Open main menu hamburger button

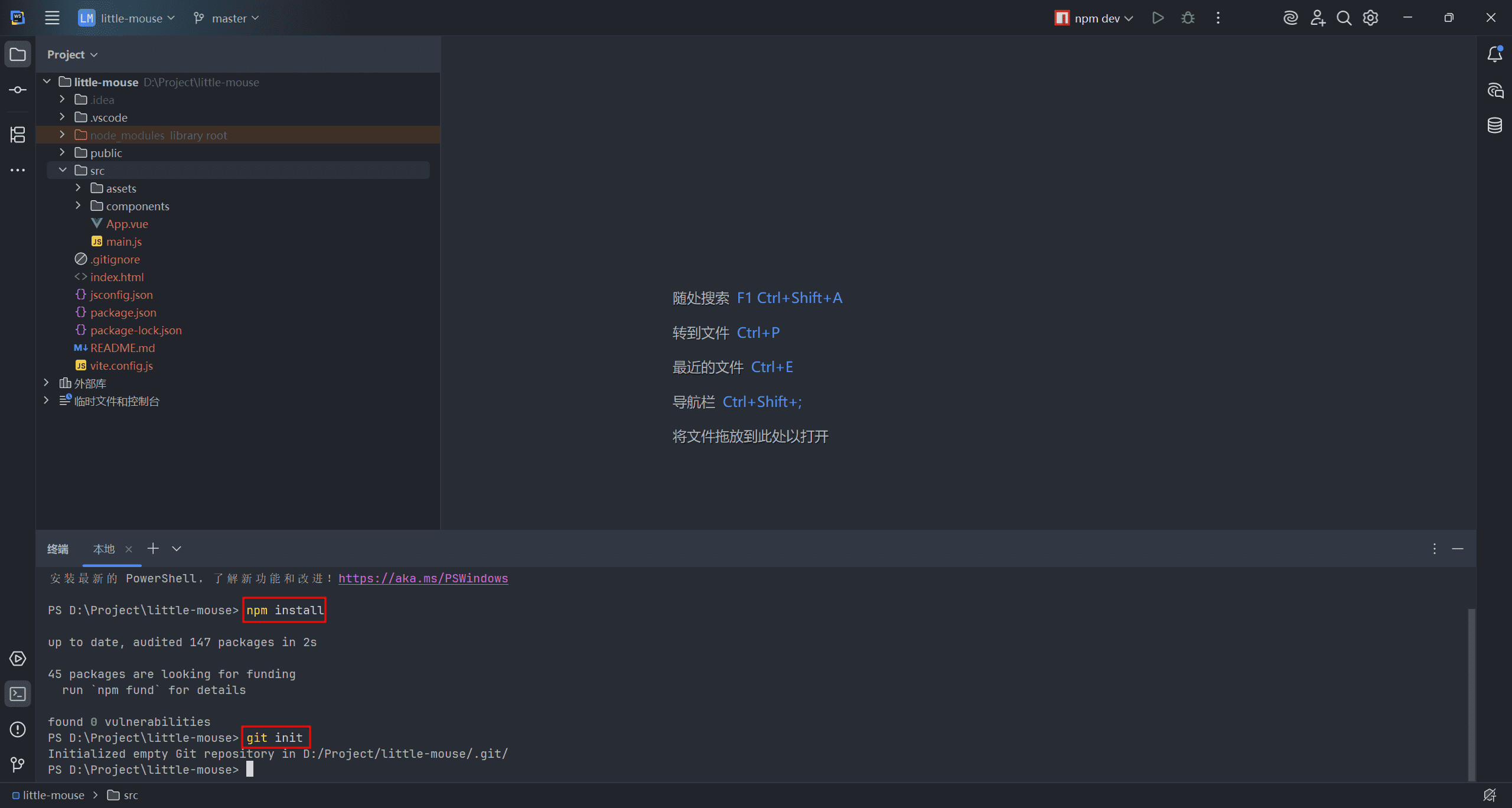(x=52, y=18)
